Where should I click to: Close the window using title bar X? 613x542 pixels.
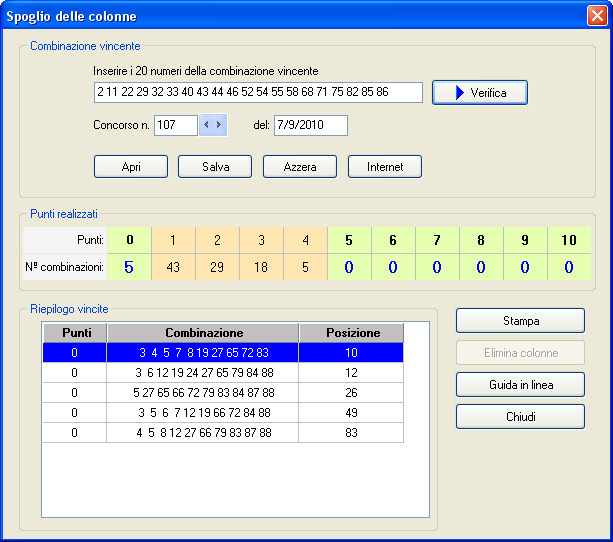click(596, 16)
